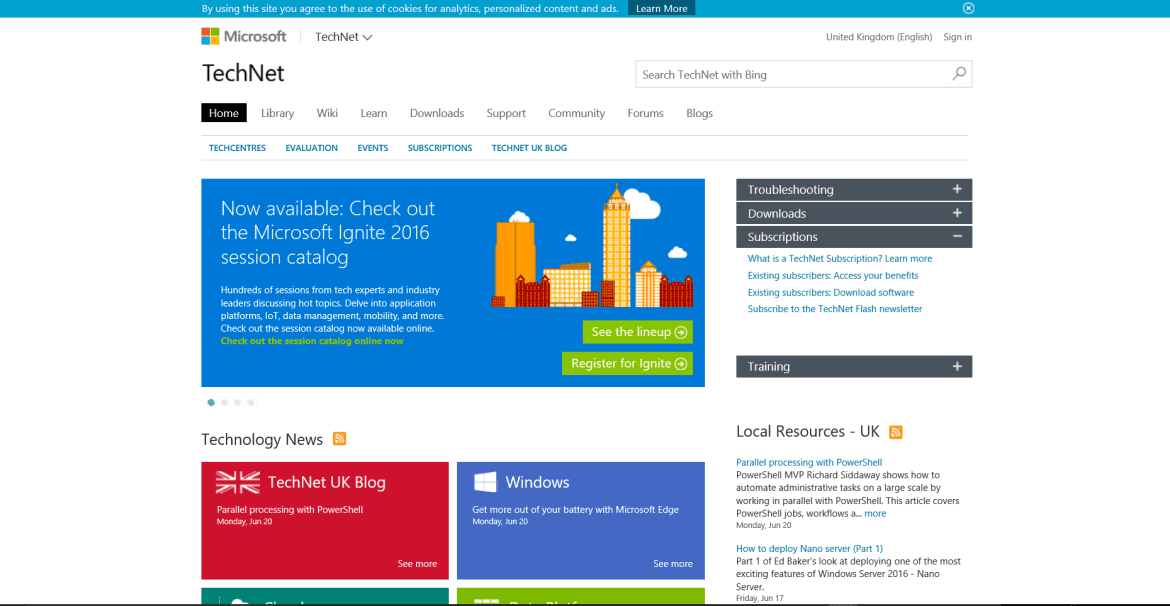1170x606 pixels.
Task: Click the Bing search magnifier icon
Action: click(957, 74)
